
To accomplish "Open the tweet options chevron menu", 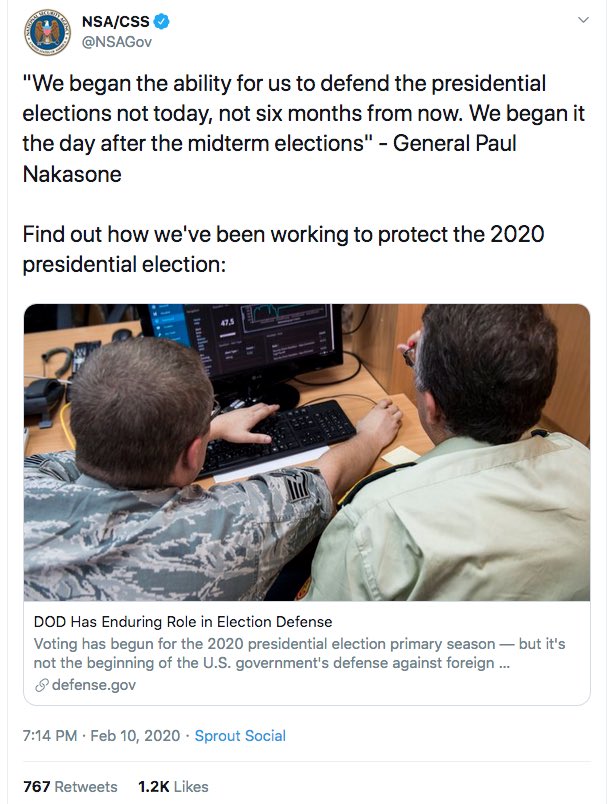I will pyautogui.click(x=583, y=20).
